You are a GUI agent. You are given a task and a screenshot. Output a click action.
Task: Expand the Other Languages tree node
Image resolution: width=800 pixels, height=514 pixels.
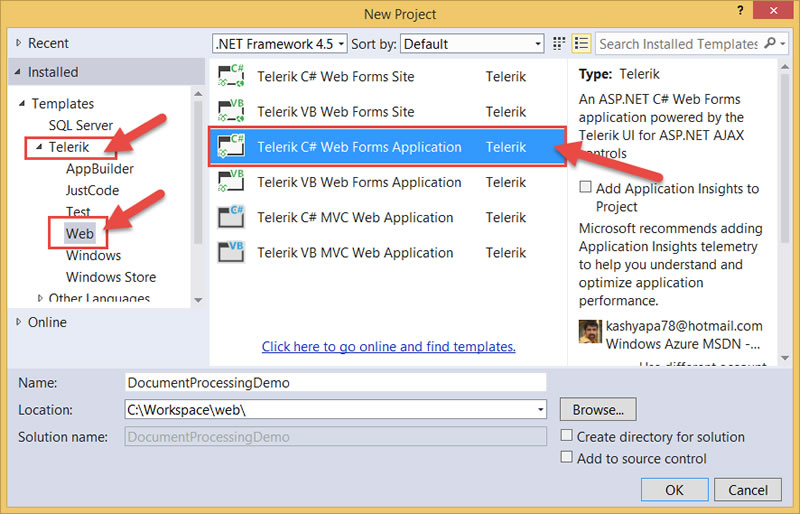click(x=40, y=298)
